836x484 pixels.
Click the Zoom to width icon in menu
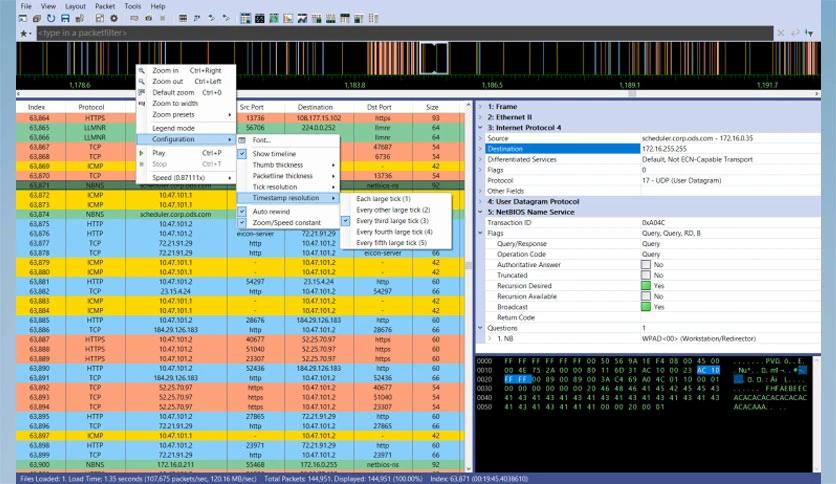[142, 103]
